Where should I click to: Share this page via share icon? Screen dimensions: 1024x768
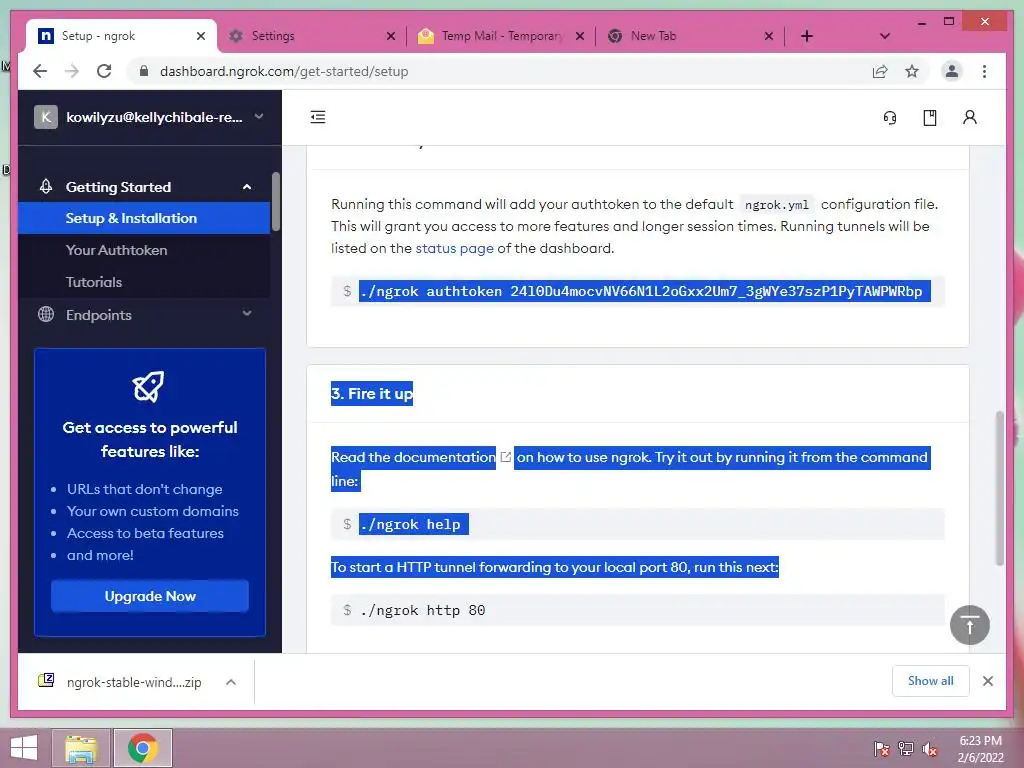[x=880, y=71]
